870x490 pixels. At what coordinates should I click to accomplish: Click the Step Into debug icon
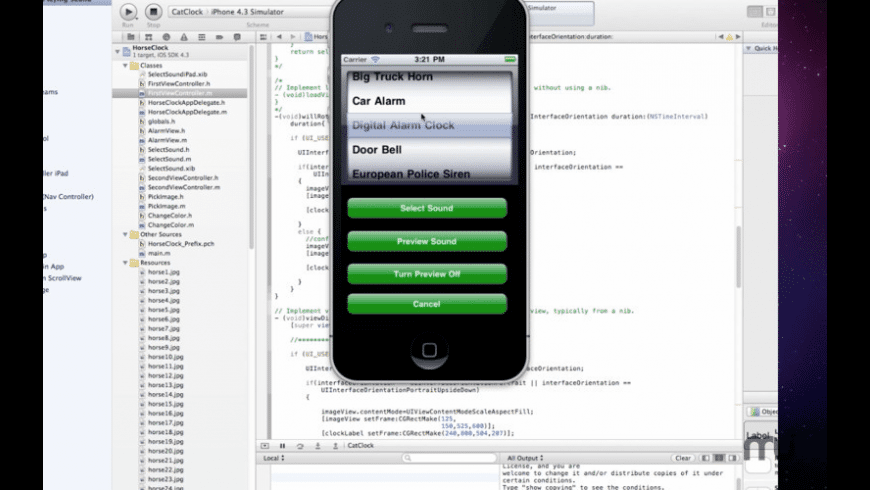(317, 446)
